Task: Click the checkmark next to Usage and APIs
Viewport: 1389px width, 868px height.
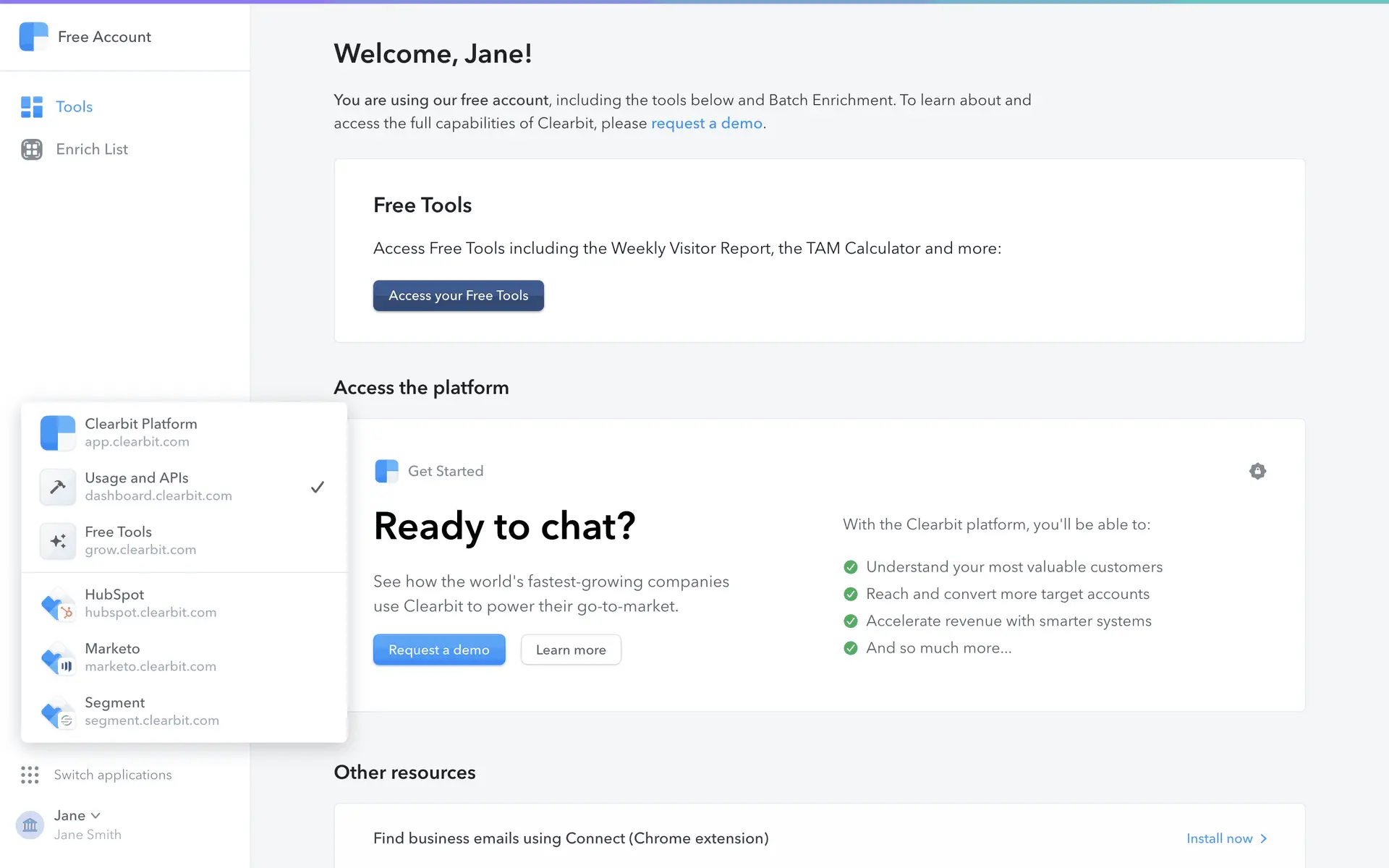Action: [317, 487]
